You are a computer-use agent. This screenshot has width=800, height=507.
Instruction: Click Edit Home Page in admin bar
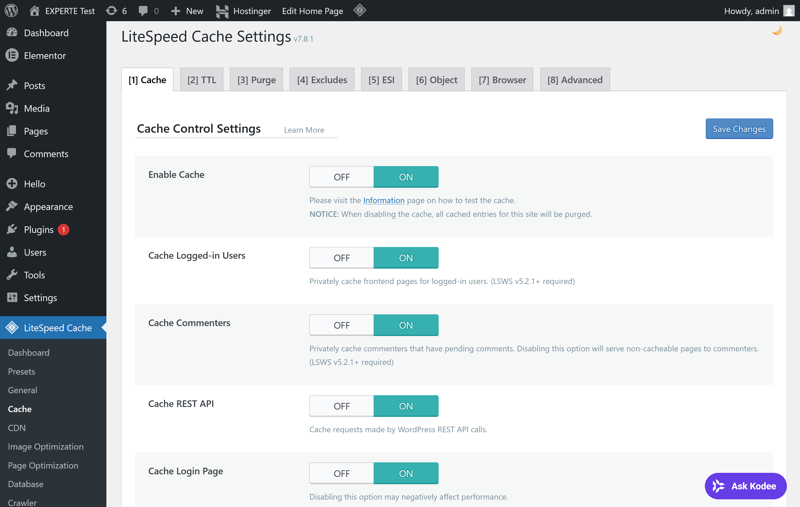click(312, 11)
